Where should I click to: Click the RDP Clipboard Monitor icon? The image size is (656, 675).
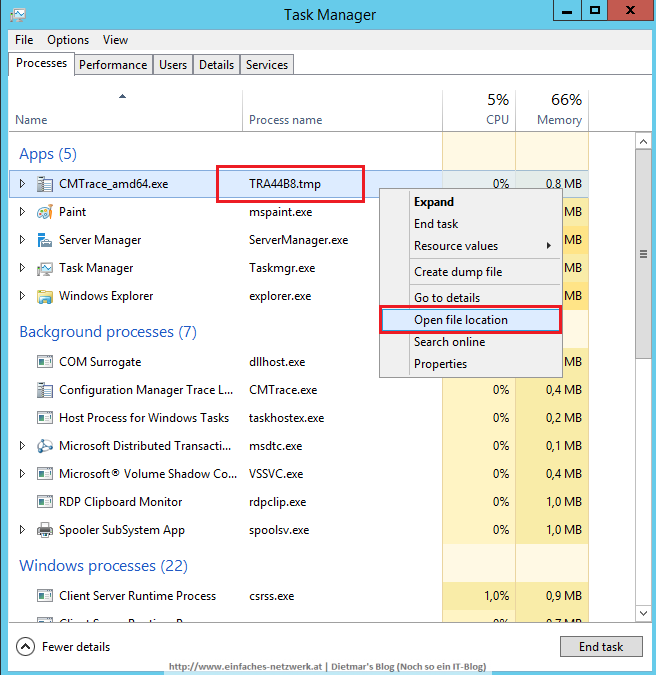pos(45,502)
